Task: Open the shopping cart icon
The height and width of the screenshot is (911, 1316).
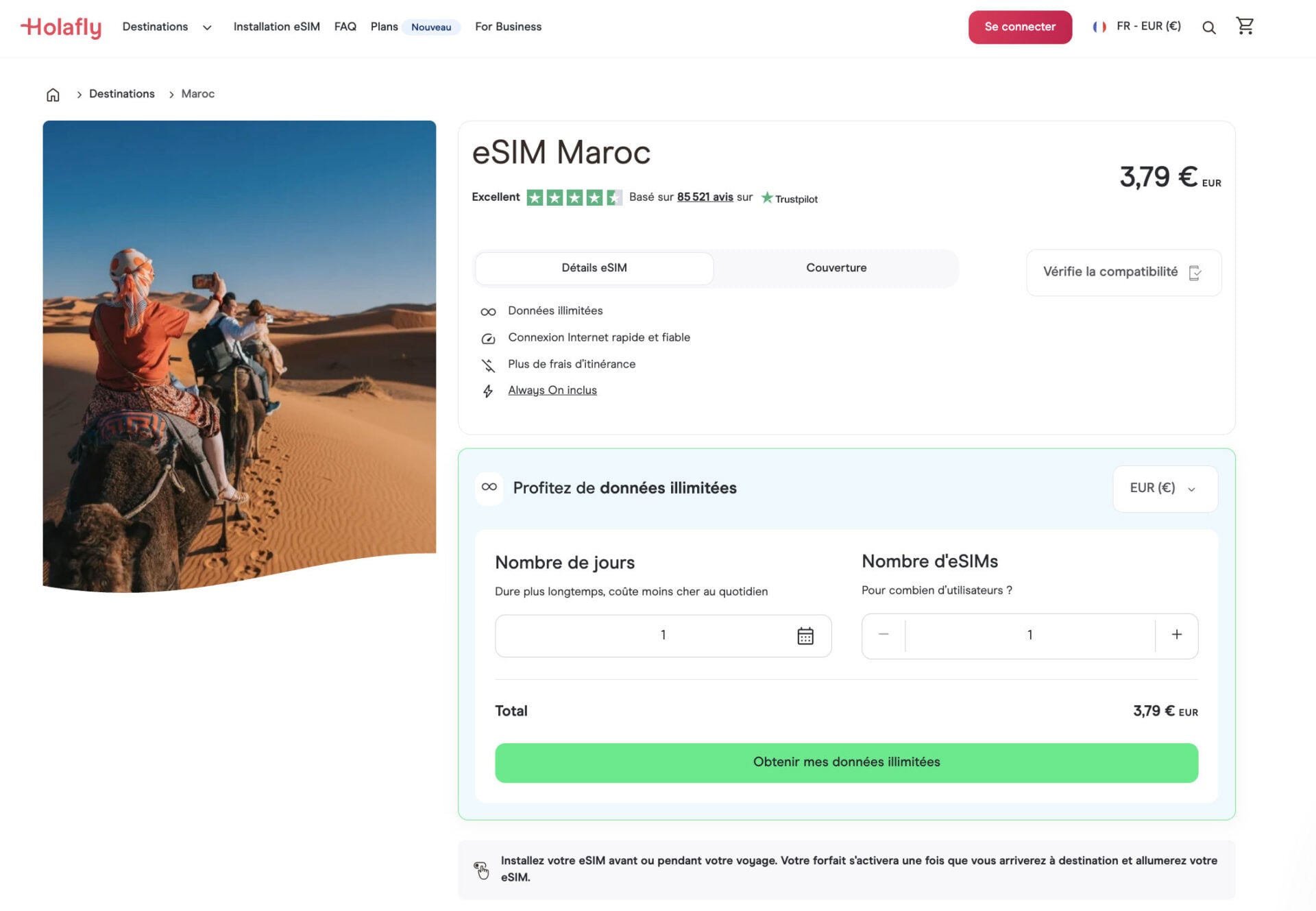Action: click(1245, 26)
